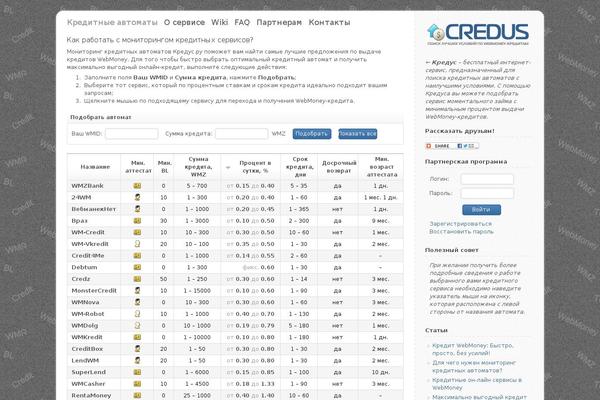600x400 pixels.
Task: Click the 1 - 365 credit term cell
Action: tap(299, 209)
